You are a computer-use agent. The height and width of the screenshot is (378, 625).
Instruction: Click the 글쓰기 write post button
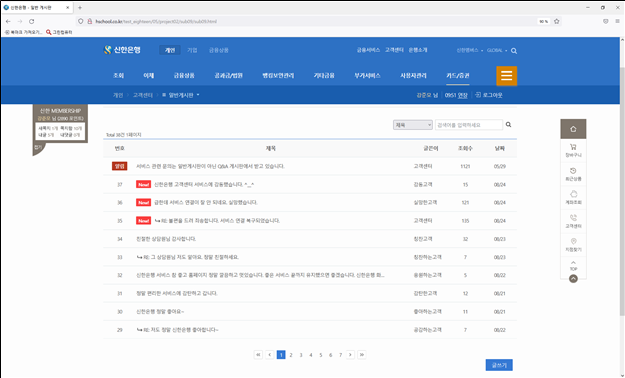[x=499, y=365]
